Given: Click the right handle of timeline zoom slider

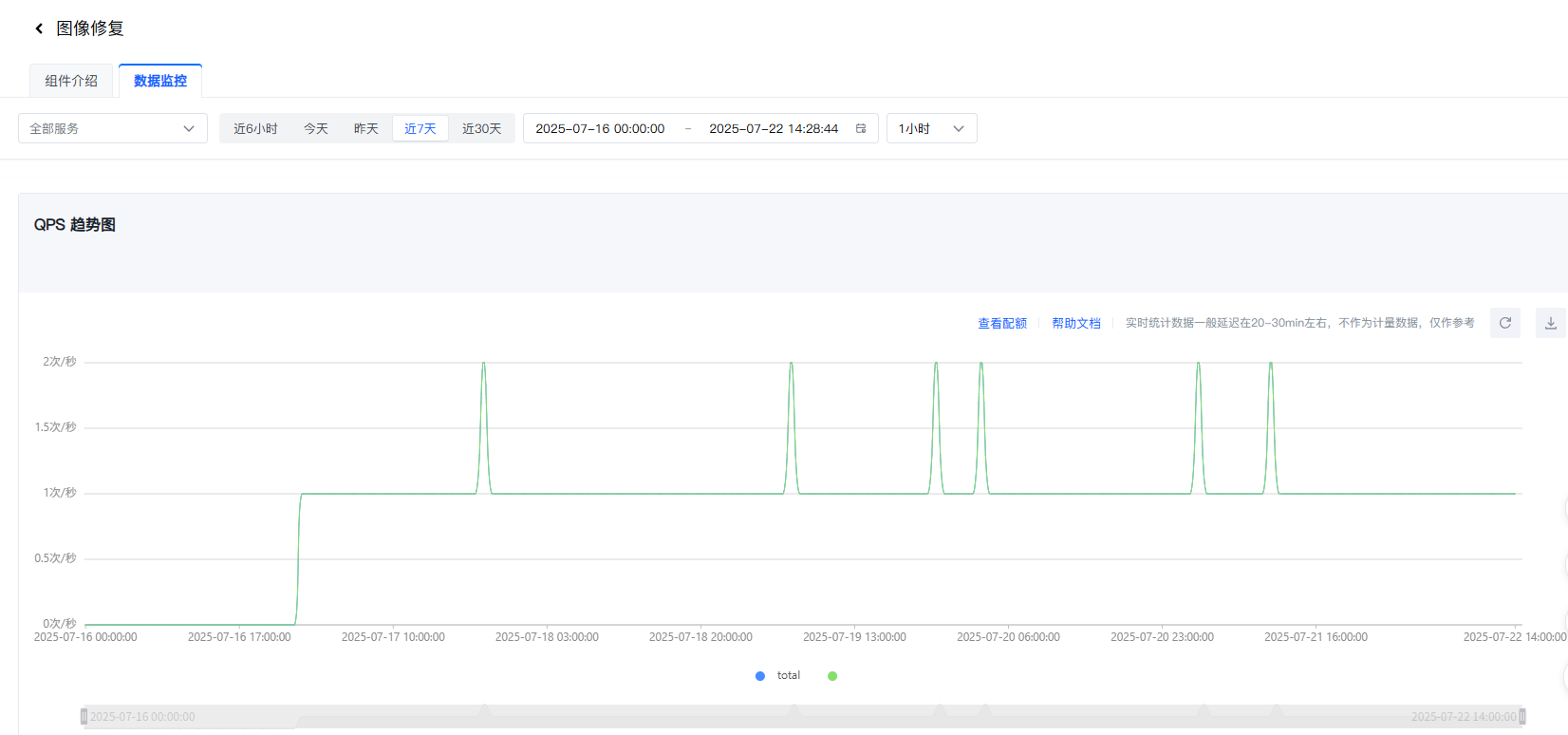Looking at the screenshot, I should coord(1521,716).
